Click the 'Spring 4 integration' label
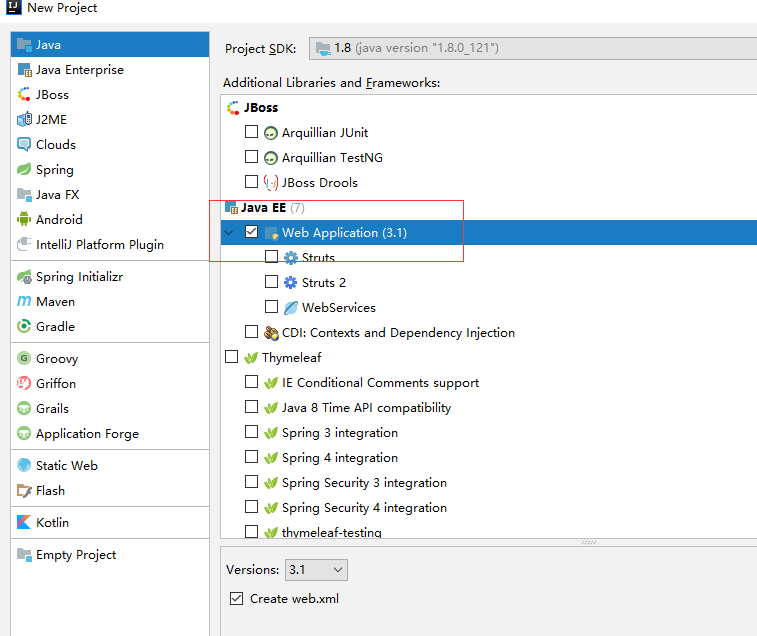Screen dimensions: 757x636 [340, 458]
